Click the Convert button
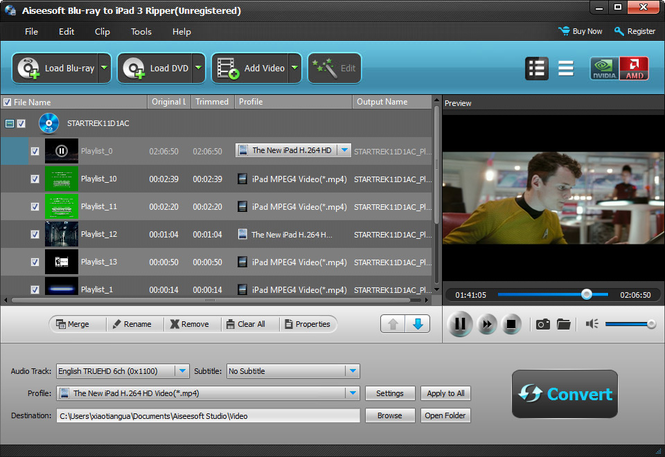665x457 pixels. point(565,394)
